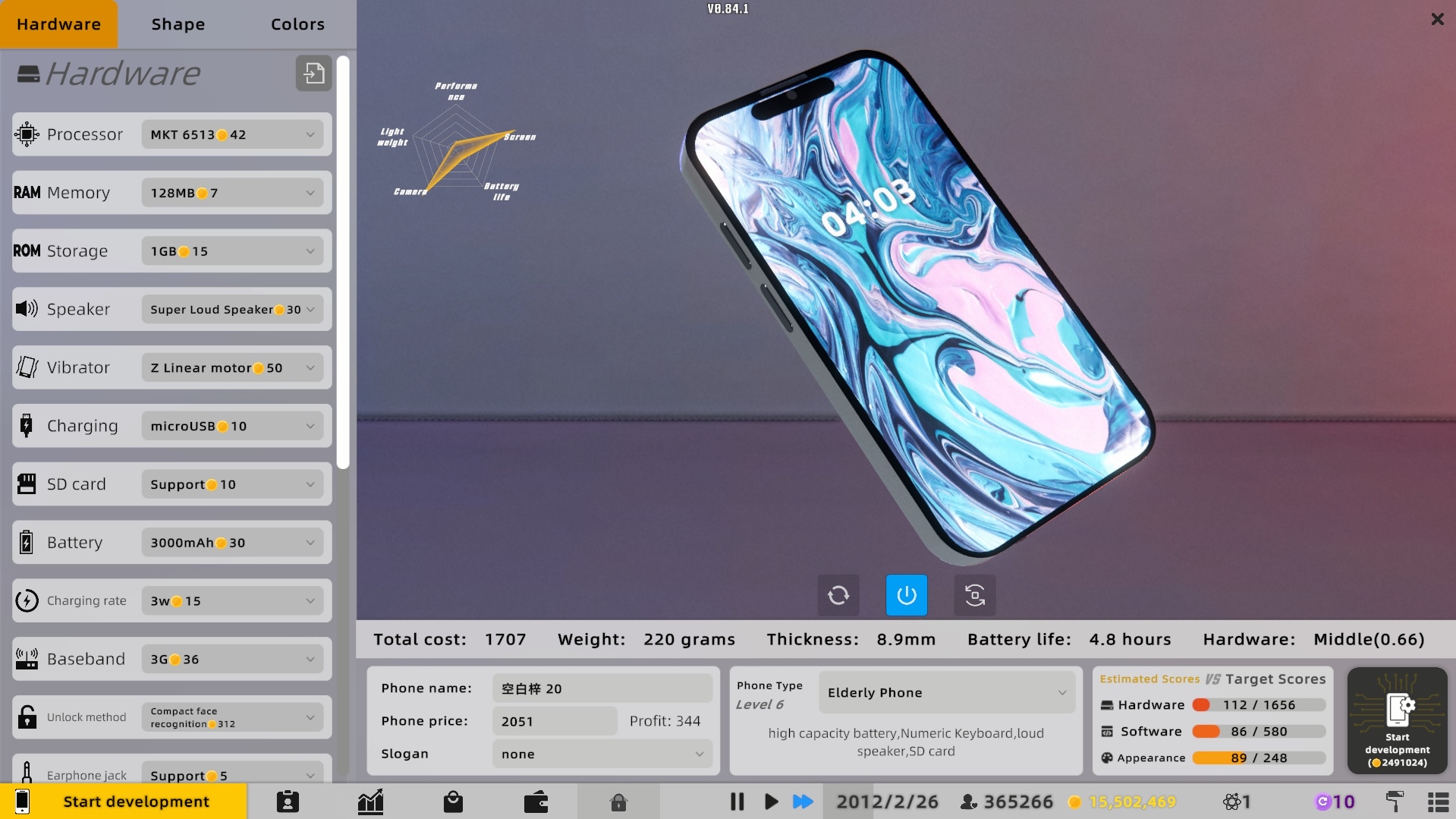Screen dimensions: 1456x819
Task: Click the Battery icon in hardware list
Action: (x=27, y=543)
